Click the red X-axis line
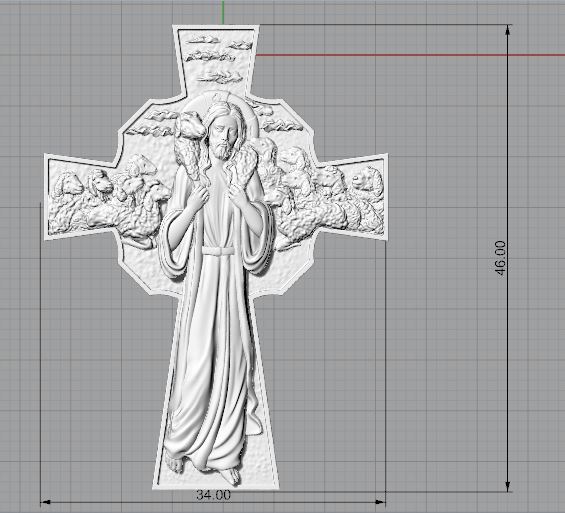Viewport: 565px width, 513px height. pyautogui.click(x=410, y=55)
